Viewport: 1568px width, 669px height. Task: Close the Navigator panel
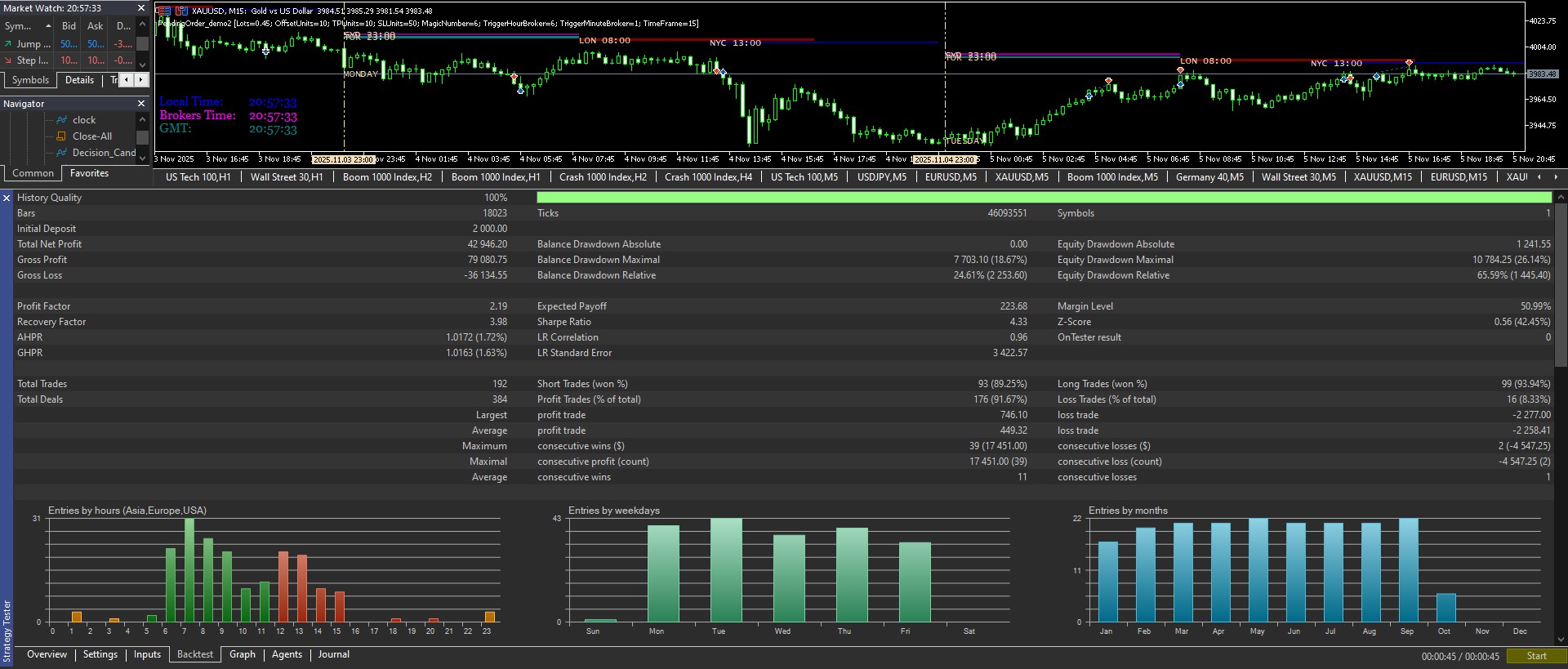click(x=140, y=104)
